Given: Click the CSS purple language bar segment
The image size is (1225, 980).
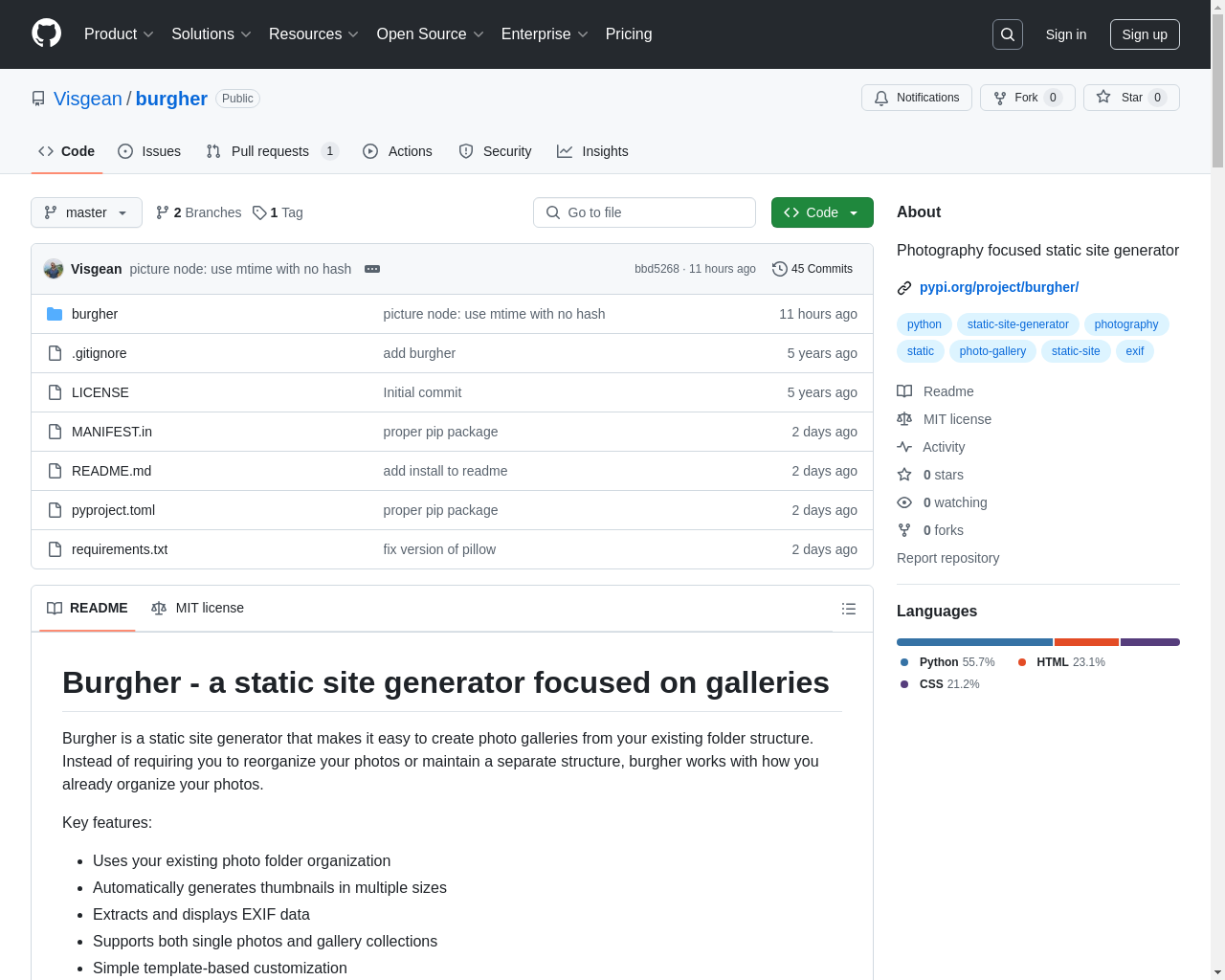Looking at the screenshot, I should click(1150, 642).
